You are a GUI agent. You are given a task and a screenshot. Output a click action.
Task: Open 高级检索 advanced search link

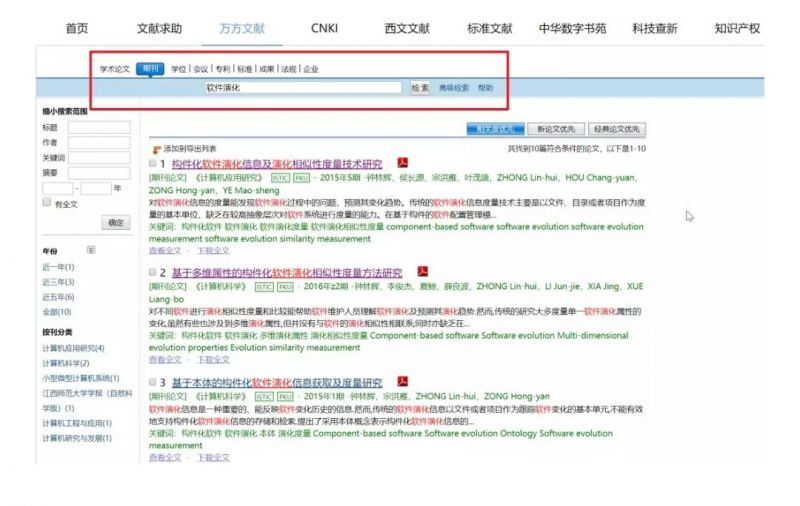click(453, 88)
